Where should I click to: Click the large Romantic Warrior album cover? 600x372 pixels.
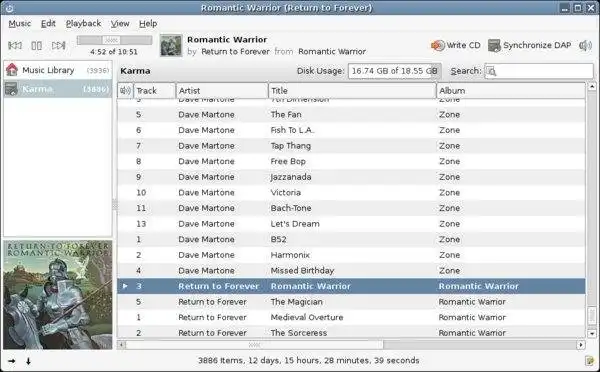click(x=58, y=295)
